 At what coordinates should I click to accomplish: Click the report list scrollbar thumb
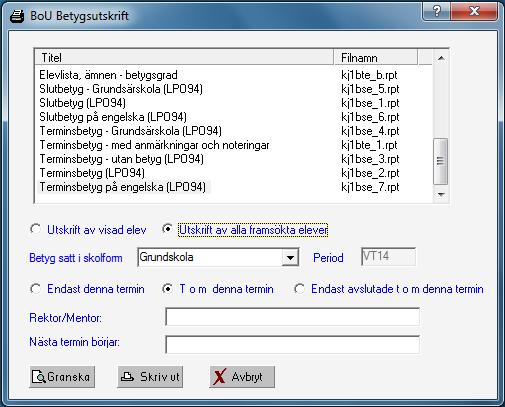[440, 161]
